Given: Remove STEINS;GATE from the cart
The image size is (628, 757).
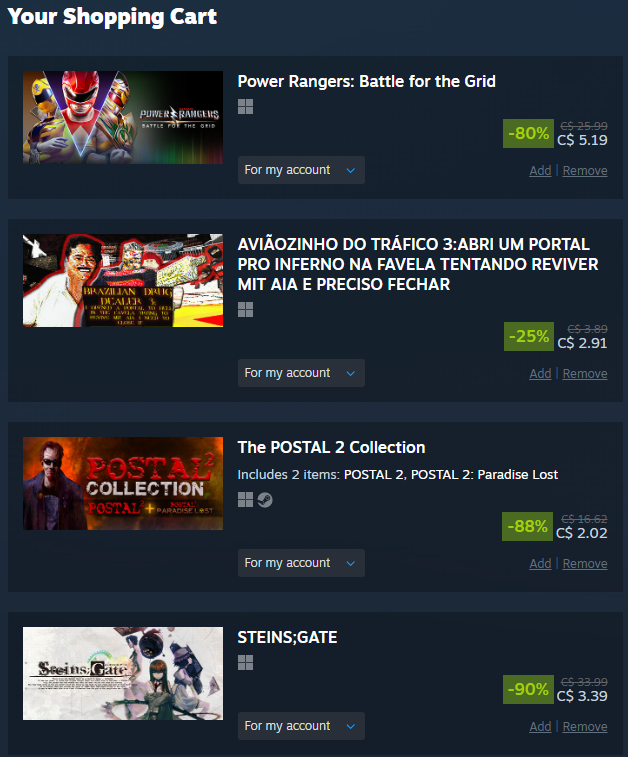Looking at the screenshot, I should (x=585, y=727).
